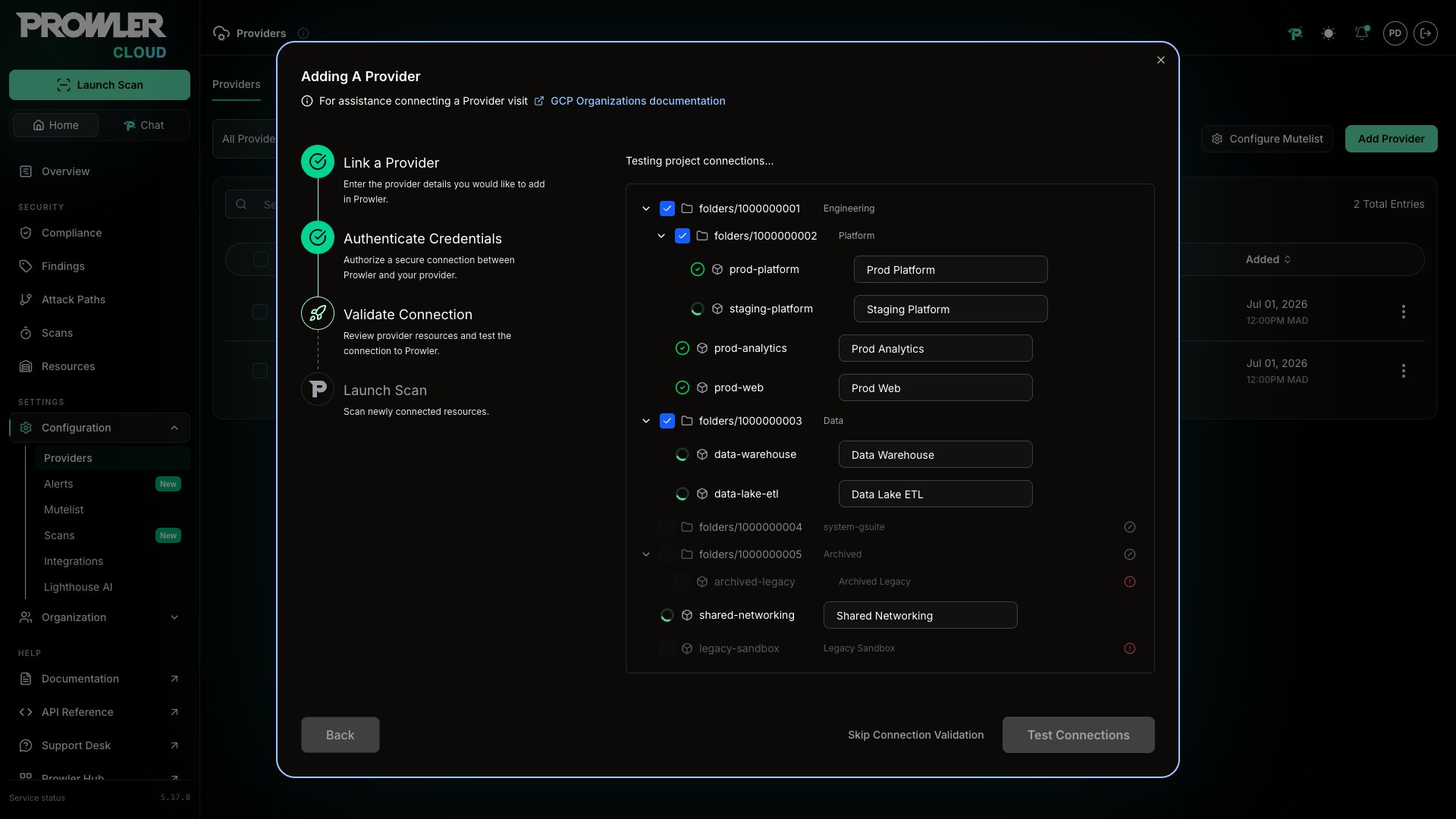
Task: Click the Validate Connection rocket icon
Action: click(318, 313)
